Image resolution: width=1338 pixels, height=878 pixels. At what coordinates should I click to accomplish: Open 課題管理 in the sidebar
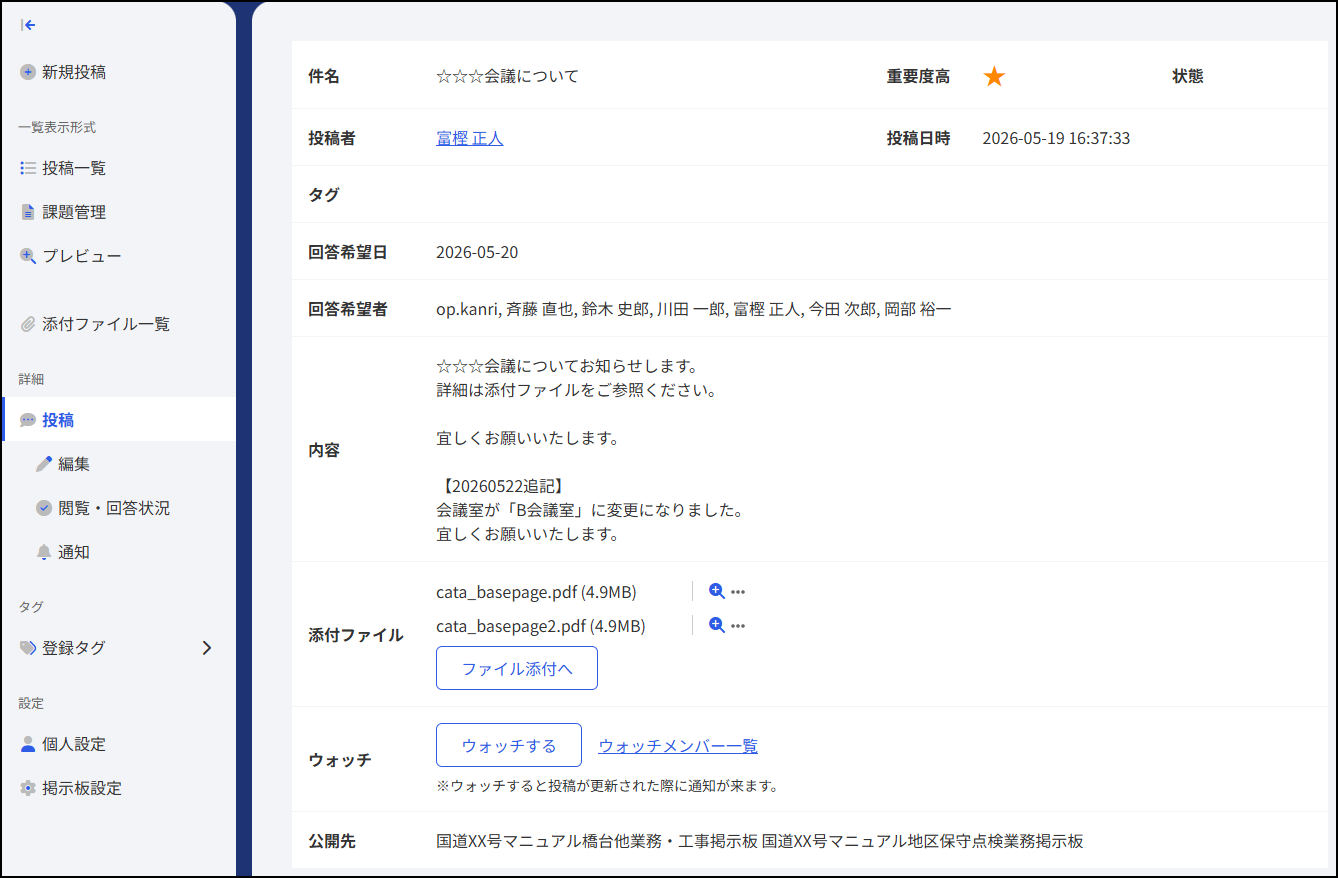point(118,212)
